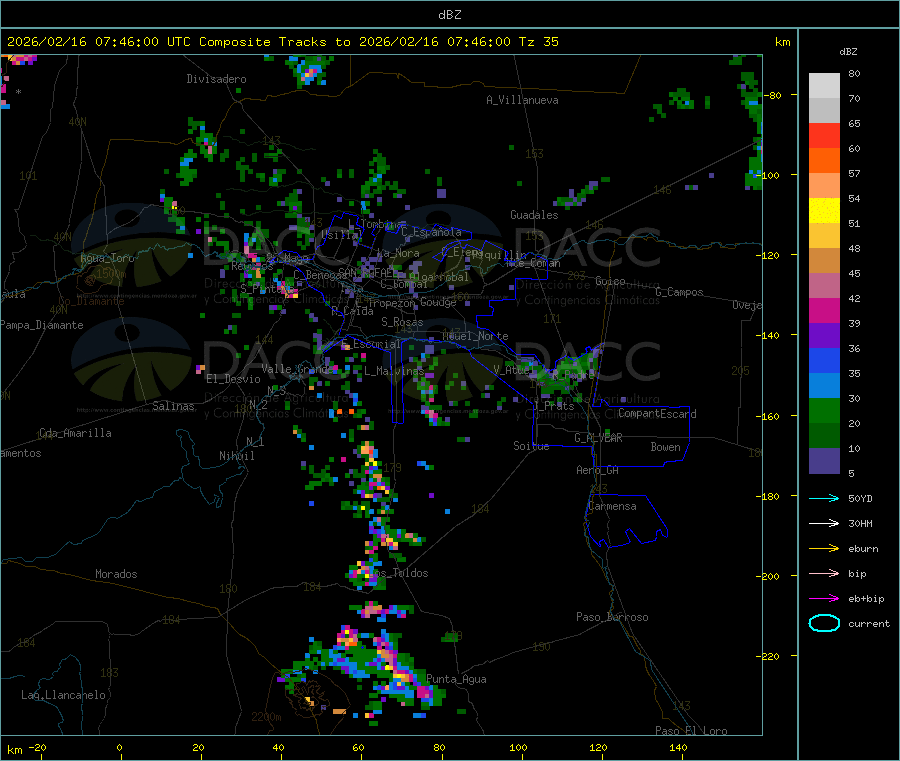Screen dimensions: 900x761
Task: Click the 'Divisadero' map label
Action: click(x=216, y=79)
